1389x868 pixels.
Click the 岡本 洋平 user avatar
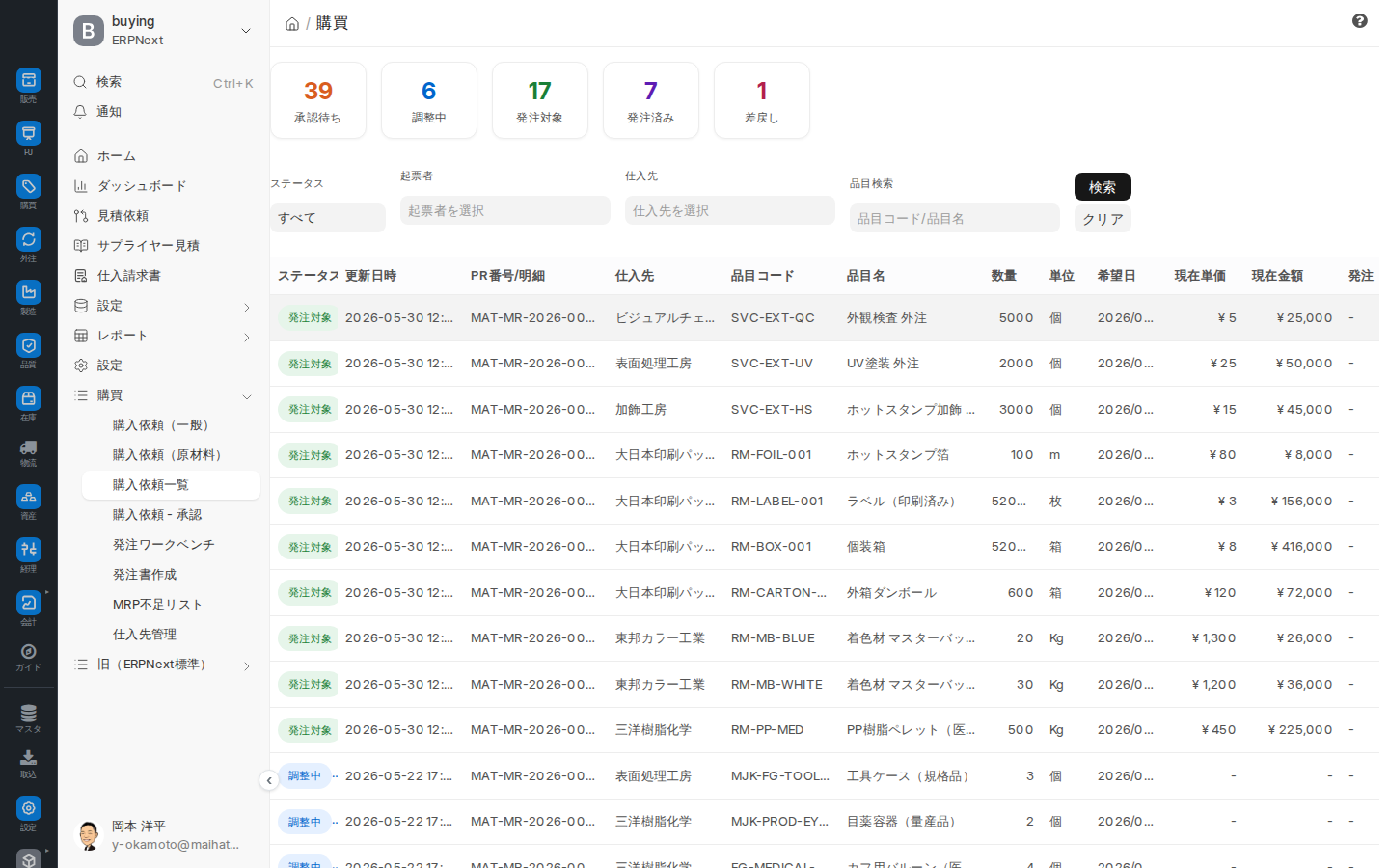point(89,835)
